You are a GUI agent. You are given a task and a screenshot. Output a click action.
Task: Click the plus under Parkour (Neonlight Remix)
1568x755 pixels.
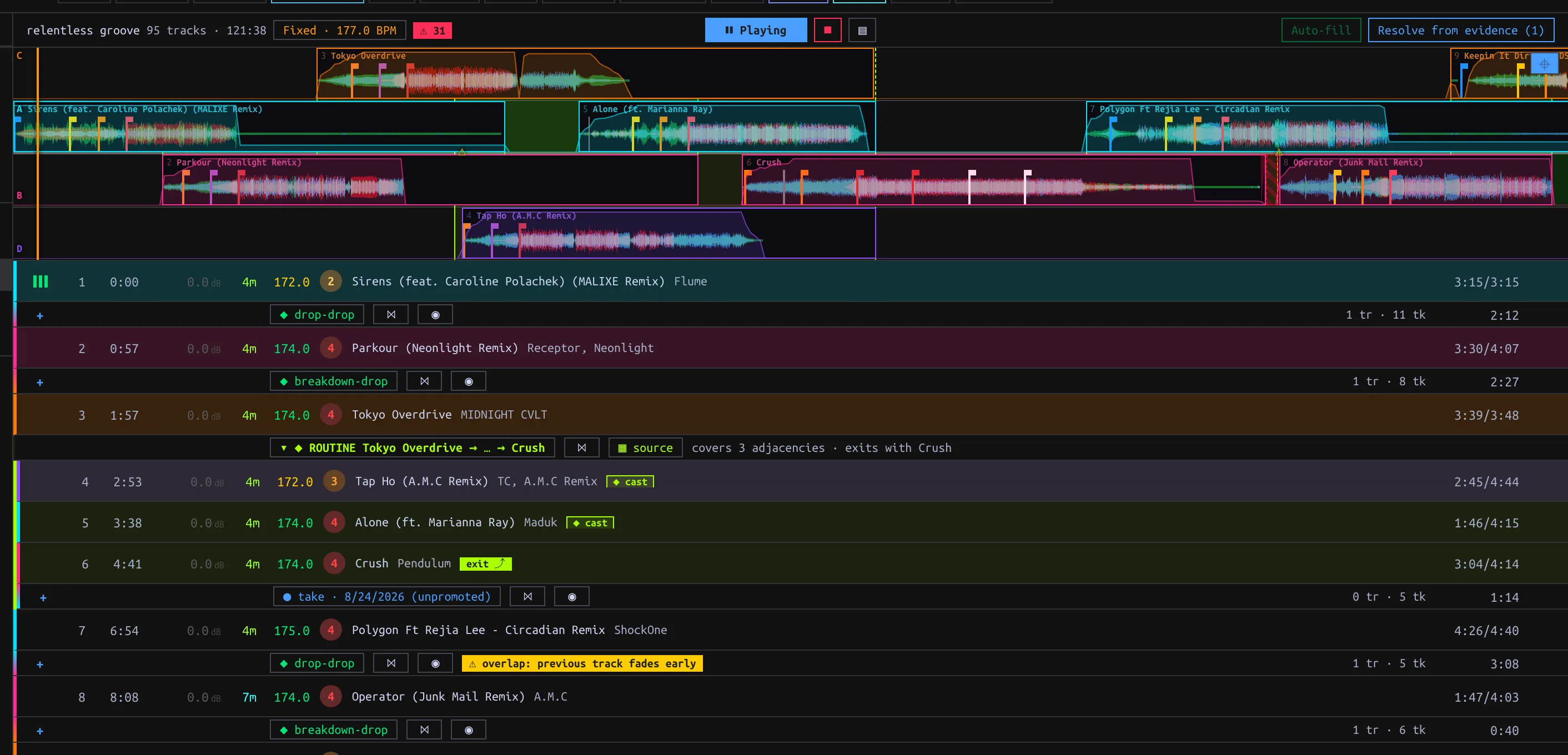tap(39, 382)
